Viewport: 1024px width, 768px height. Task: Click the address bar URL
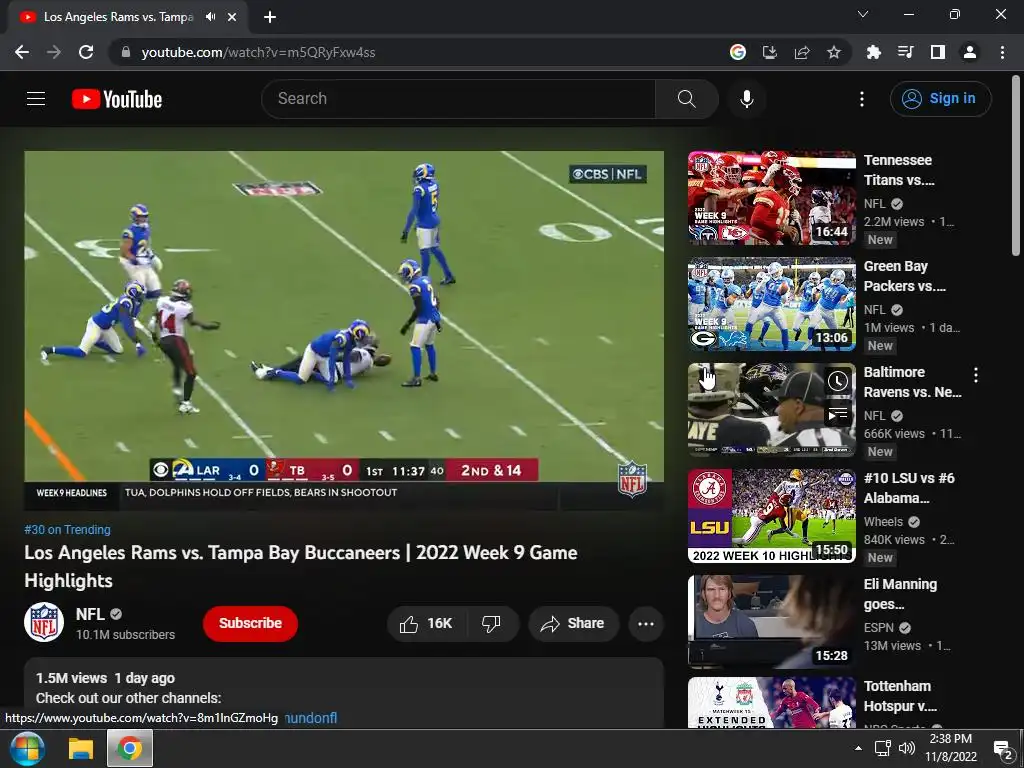coord(258,52)
